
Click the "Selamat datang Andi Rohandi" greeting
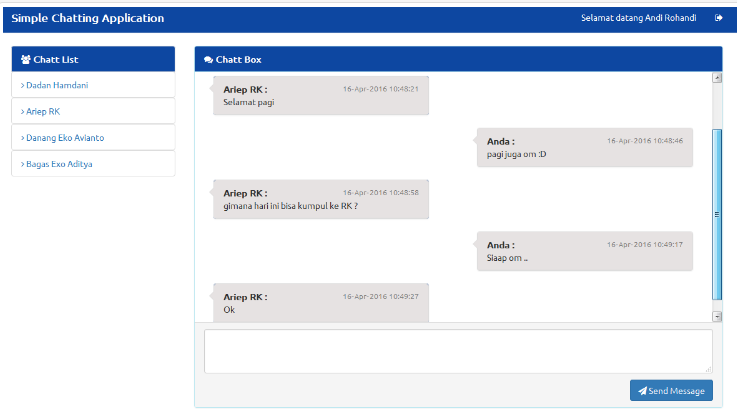click(x=638, y=18)
